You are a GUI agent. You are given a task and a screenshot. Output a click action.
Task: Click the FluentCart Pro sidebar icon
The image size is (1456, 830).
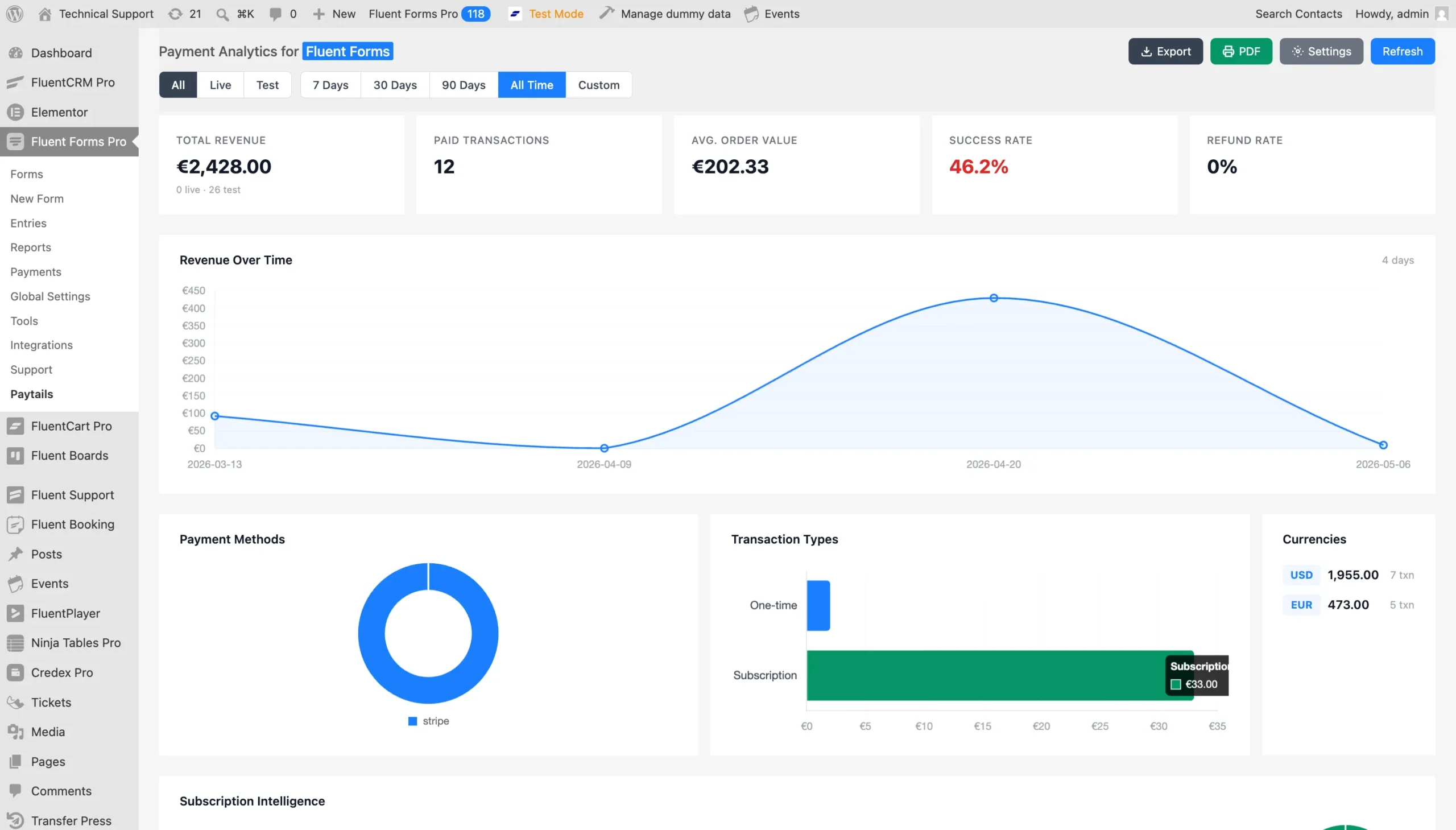pyautogui.click(x=15, y=426)
